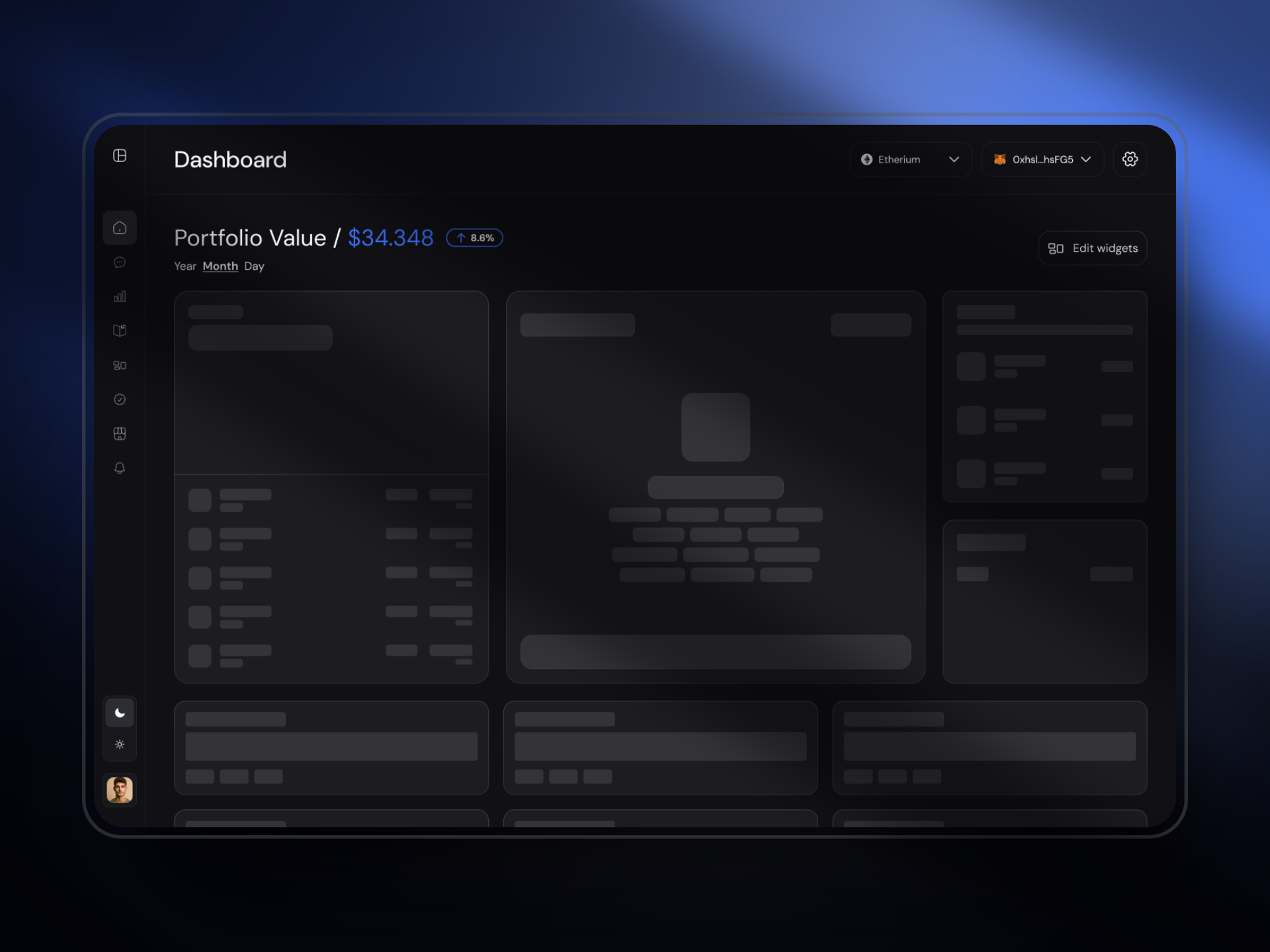Open the marketplace store icon
The height and width of the screenshot is (952, 1270).
pyautogui.click(x=120, y=434)
